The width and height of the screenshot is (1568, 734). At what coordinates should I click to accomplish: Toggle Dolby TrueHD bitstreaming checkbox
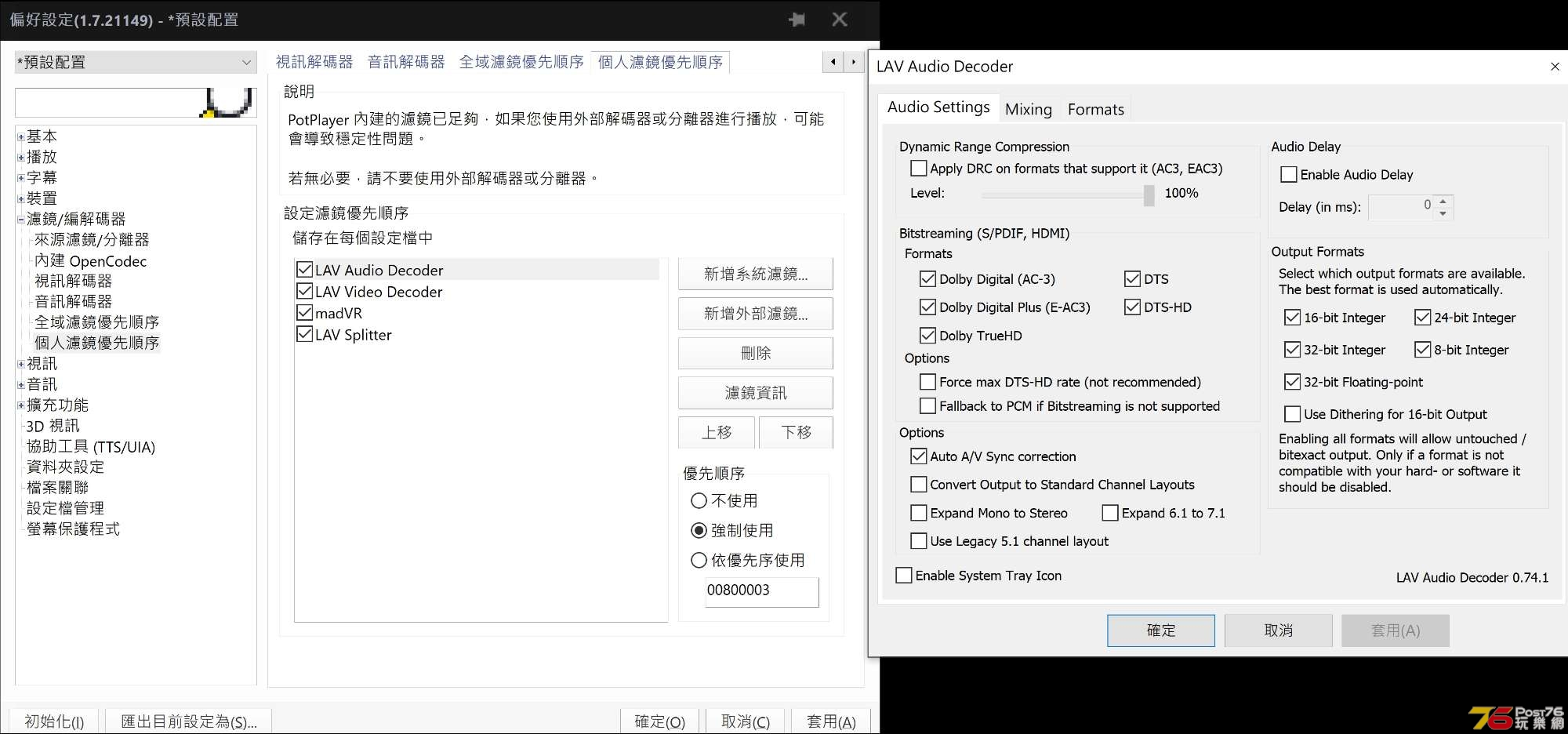pos(927,336)
